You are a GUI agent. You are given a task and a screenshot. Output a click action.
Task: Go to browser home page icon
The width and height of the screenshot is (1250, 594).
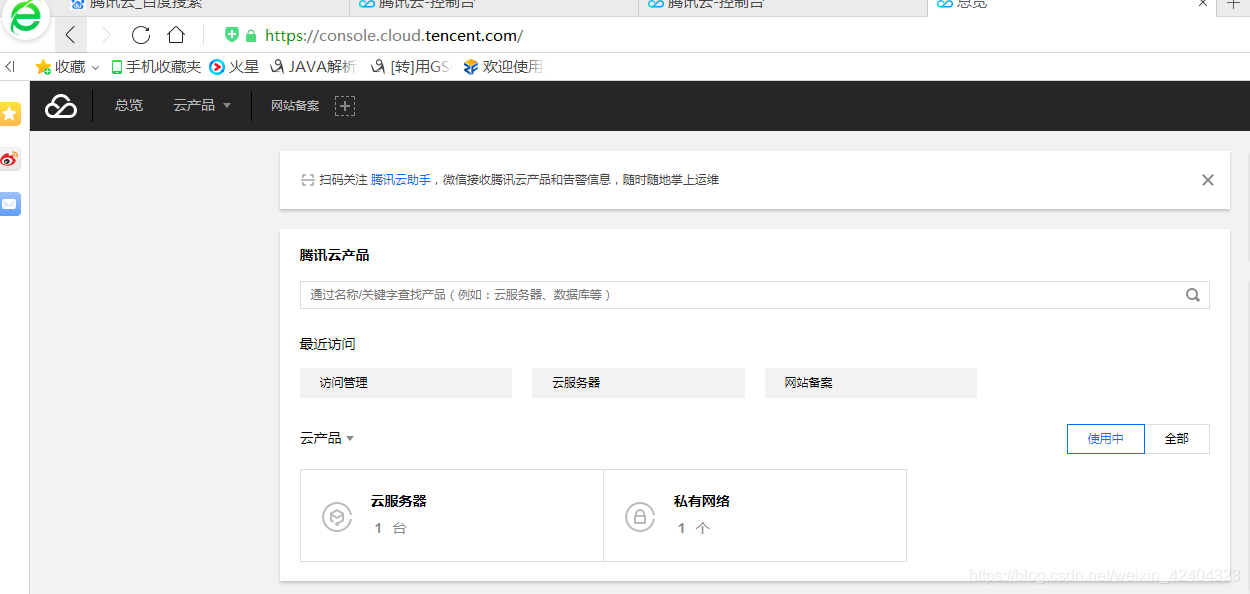[x=176, y=36]
